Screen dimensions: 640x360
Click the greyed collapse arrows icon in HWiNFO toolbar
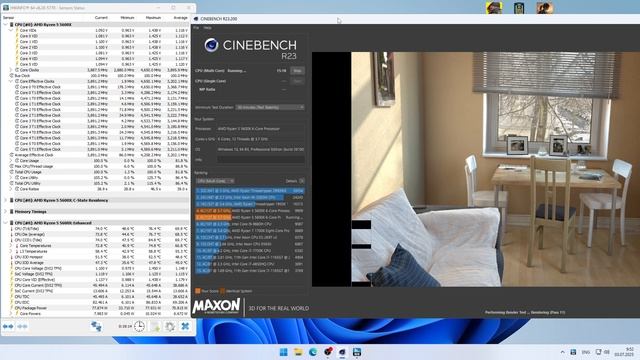[22, 327]
